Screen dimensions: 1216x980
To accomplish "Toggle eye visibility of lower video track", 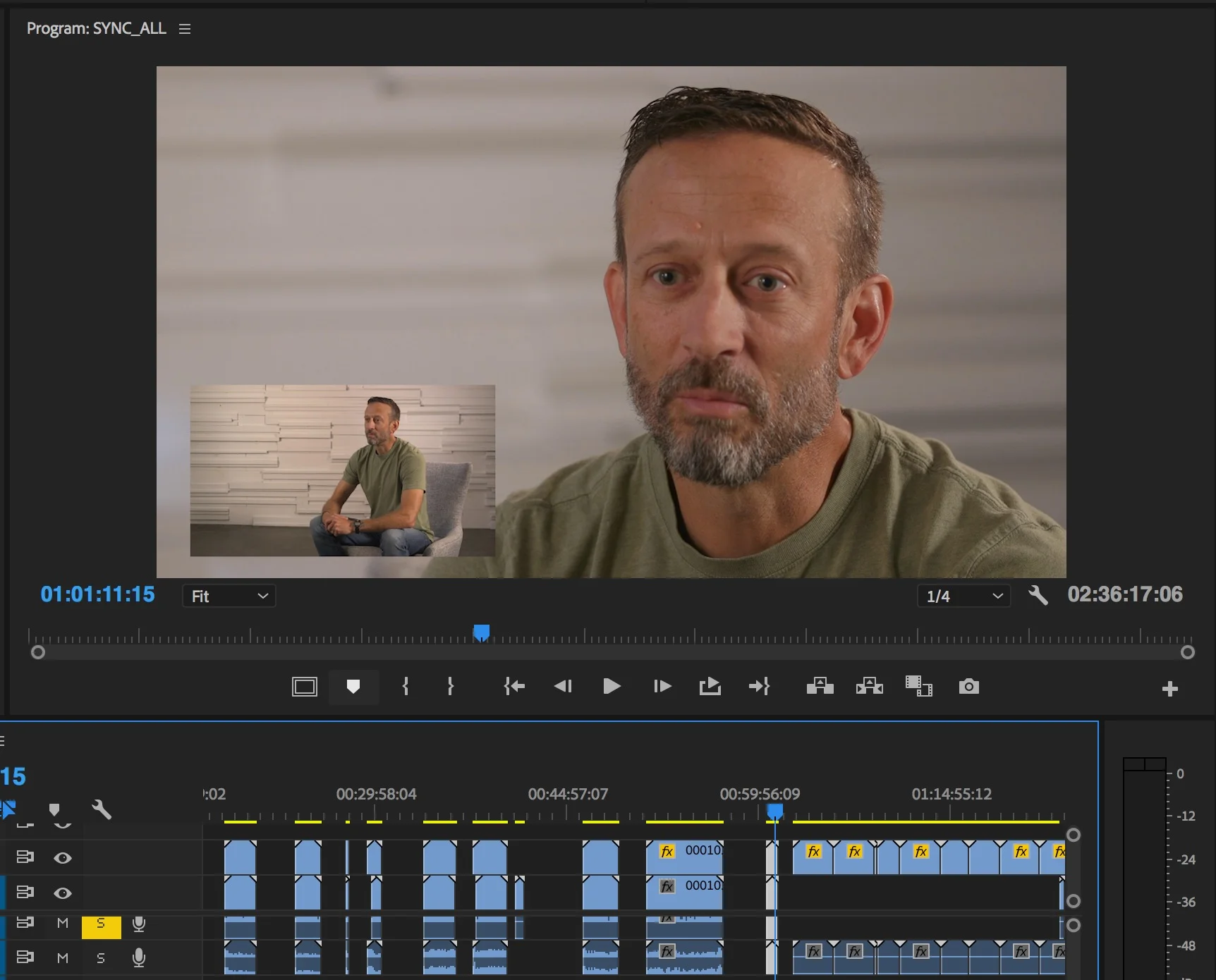I will pyautogui.click(x=63, y=893).
